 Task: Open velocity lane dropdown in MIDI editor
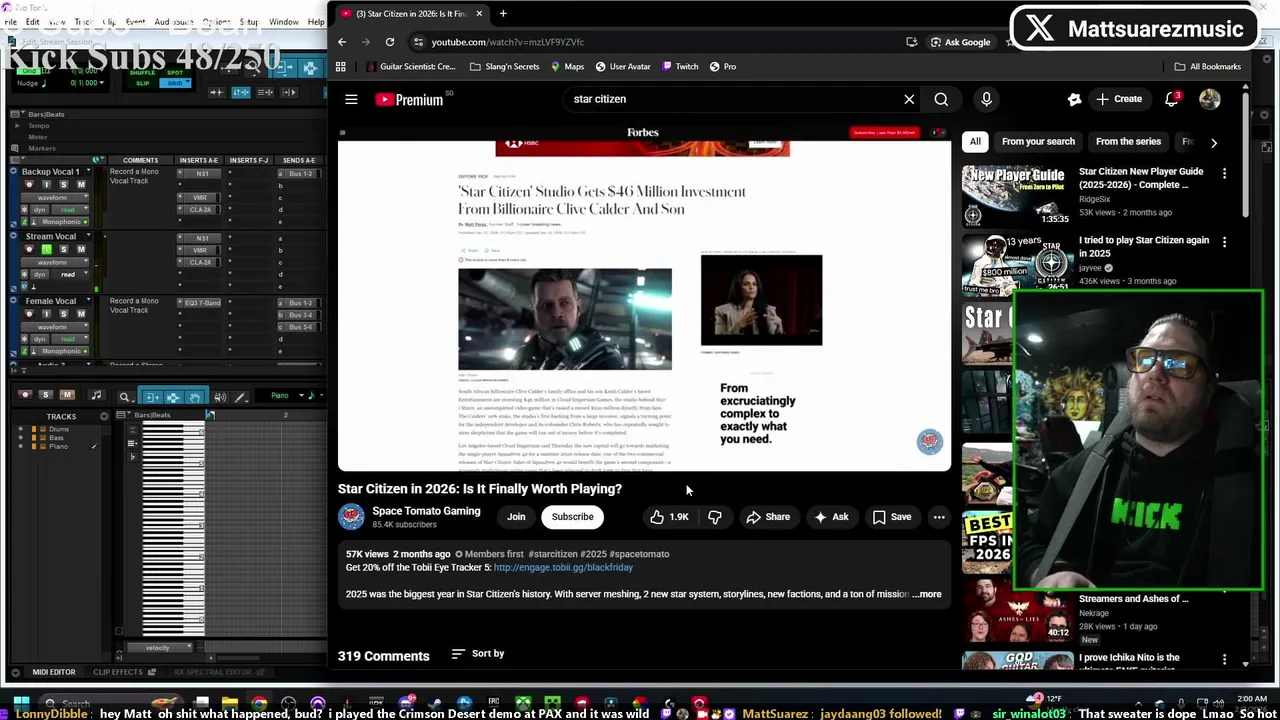click(x=160, y=648)
